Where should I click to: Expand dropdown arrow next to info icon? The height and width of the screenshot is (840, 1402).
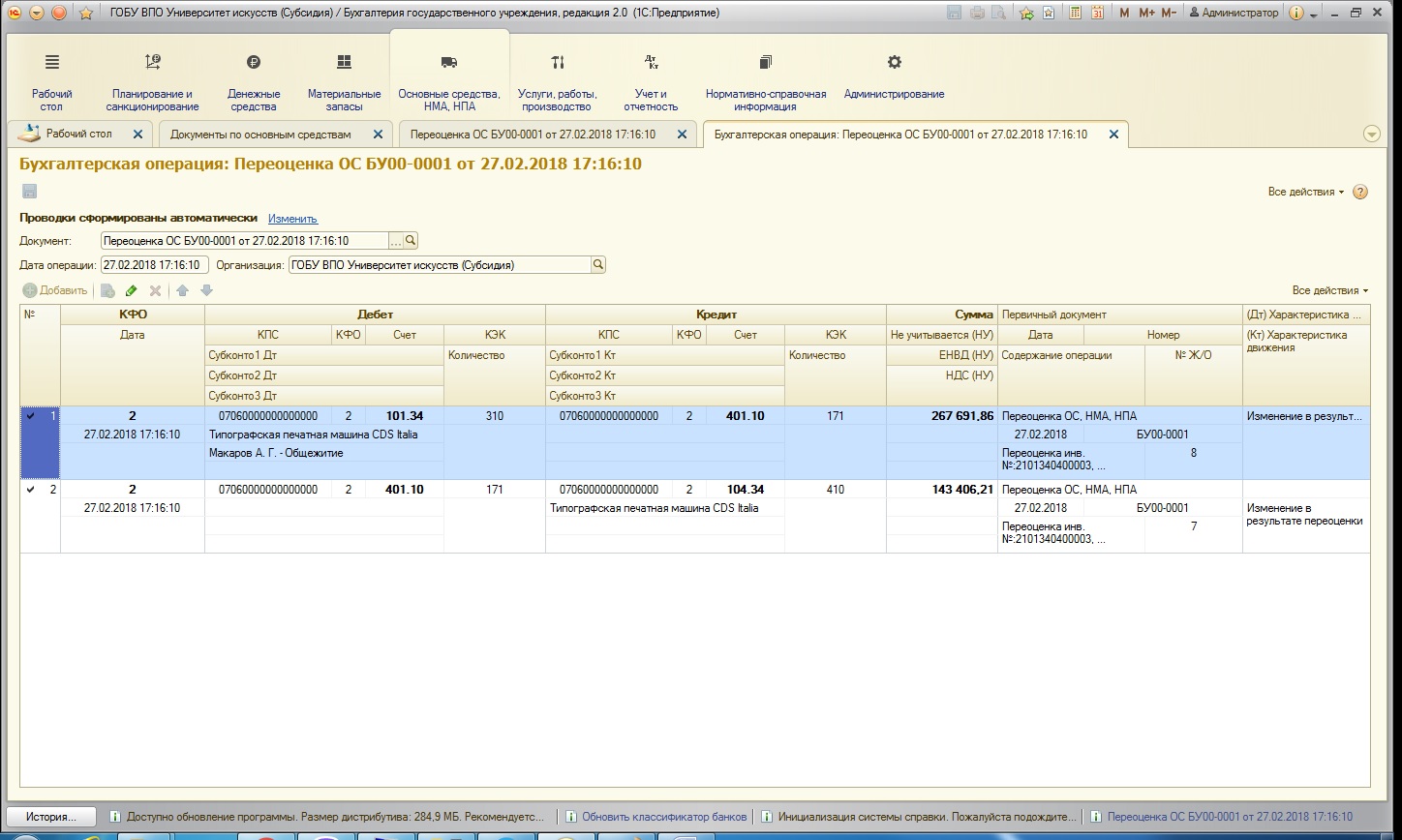[x=1314, y=14]
